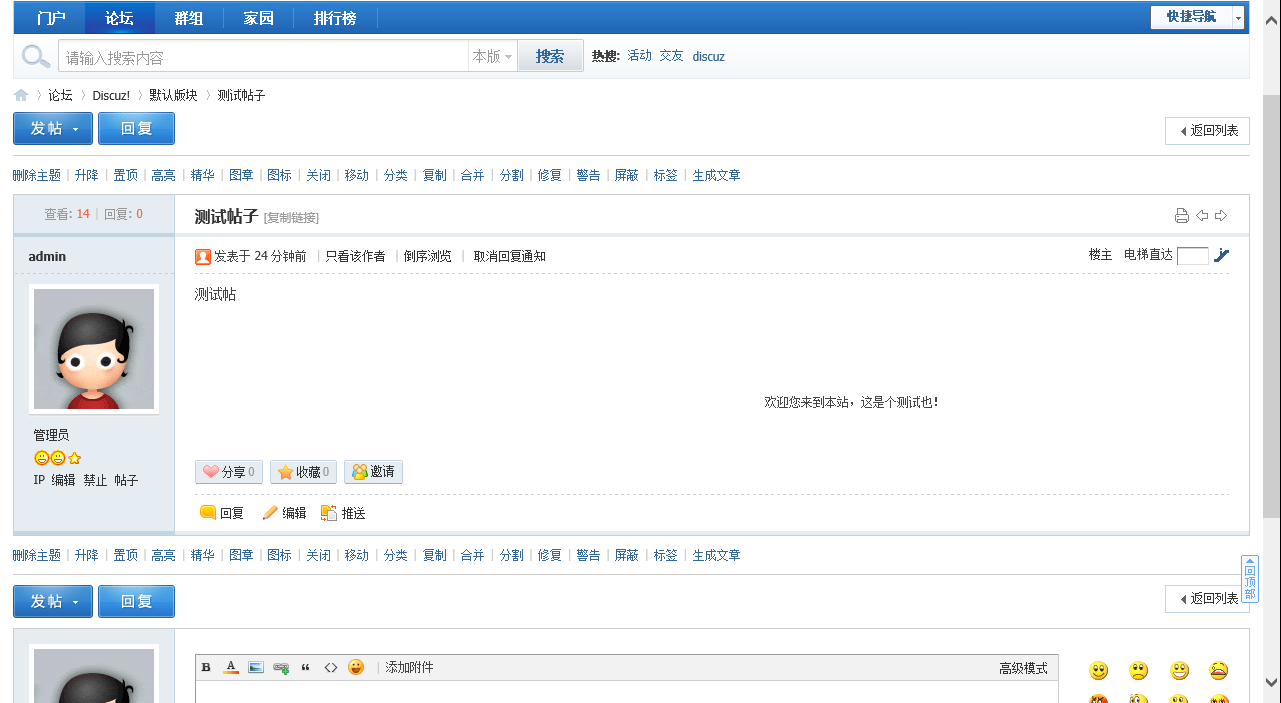Insert code block in reply editor
The height and width of the screenshot is (703, 1281).
coord(331,668)
